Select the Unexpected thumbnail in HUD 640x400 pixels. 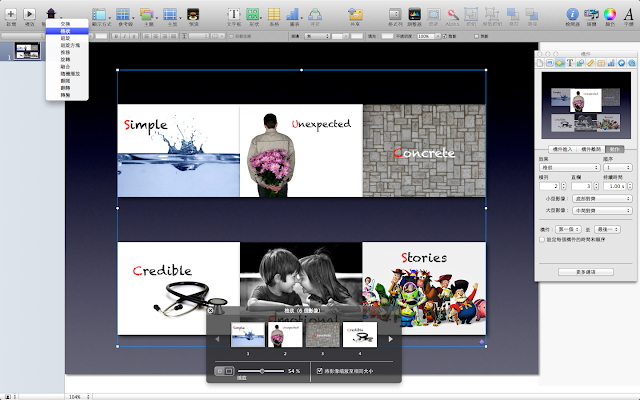coord(285,334)
